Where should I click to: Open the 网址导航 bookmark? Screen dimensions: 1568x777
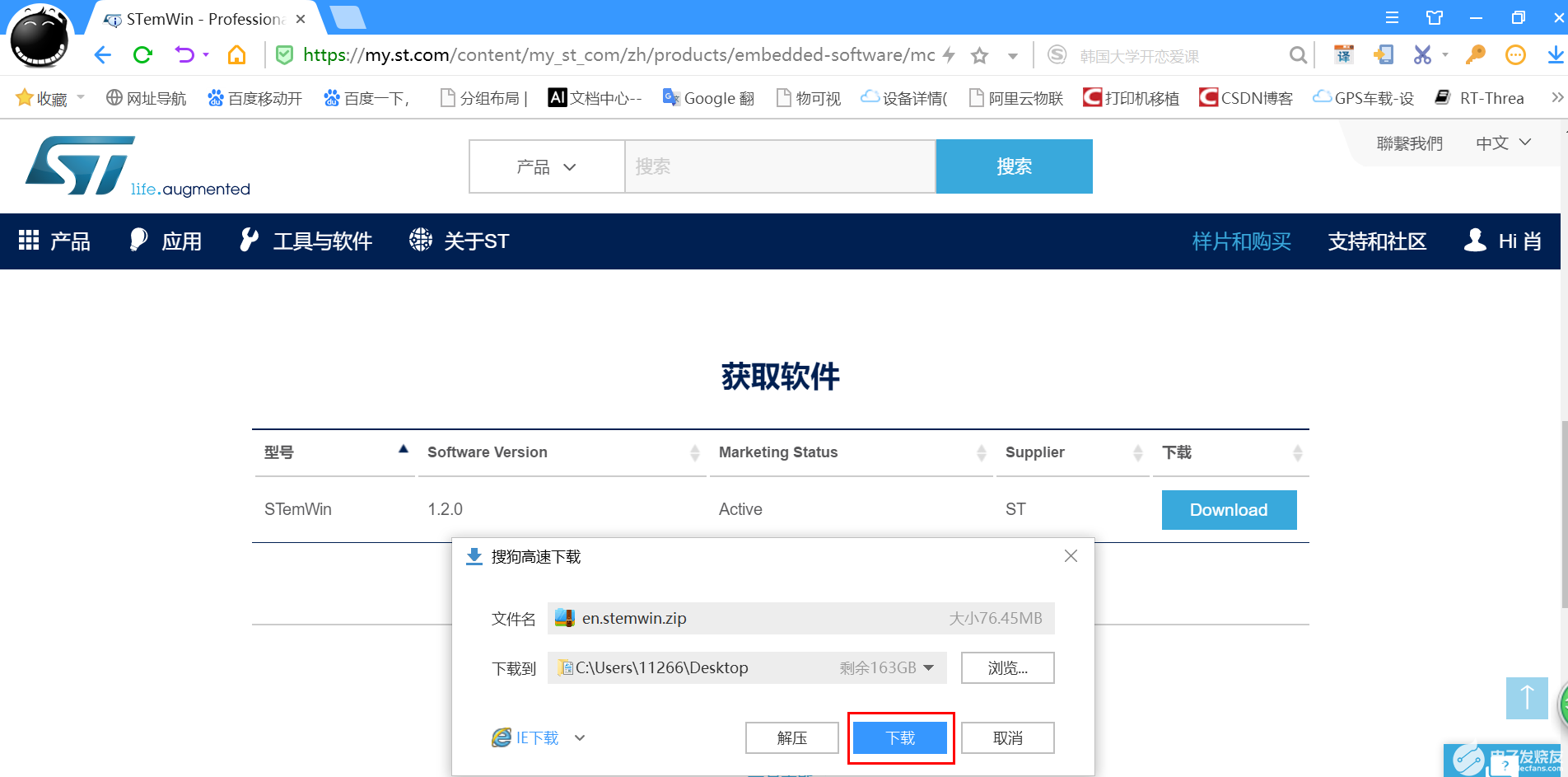click(147, 98)
